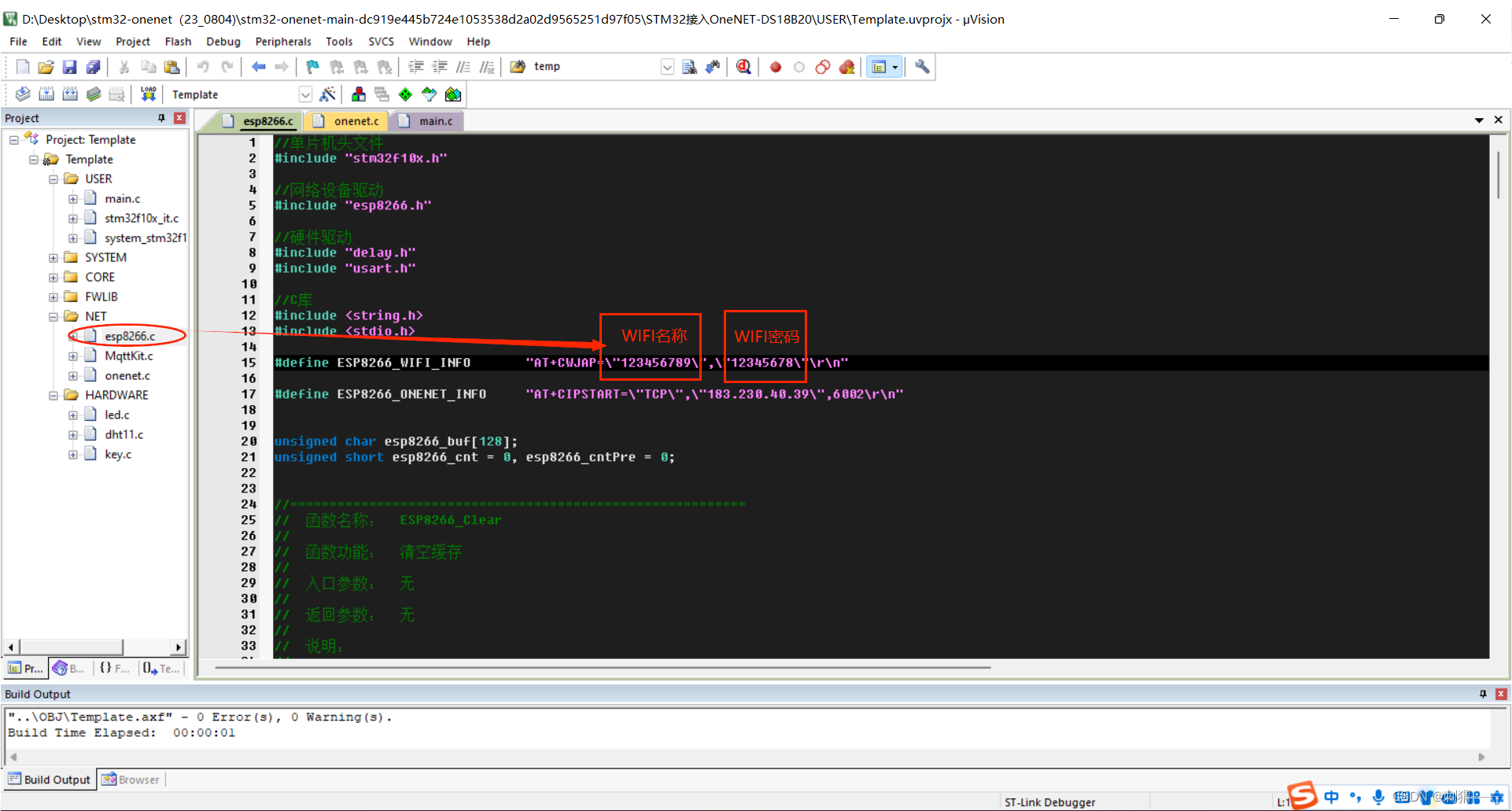Build the target with the Build icon
Image resolution: width=1512 pixels, height=811 pixels.
click(x=46, y=94)
